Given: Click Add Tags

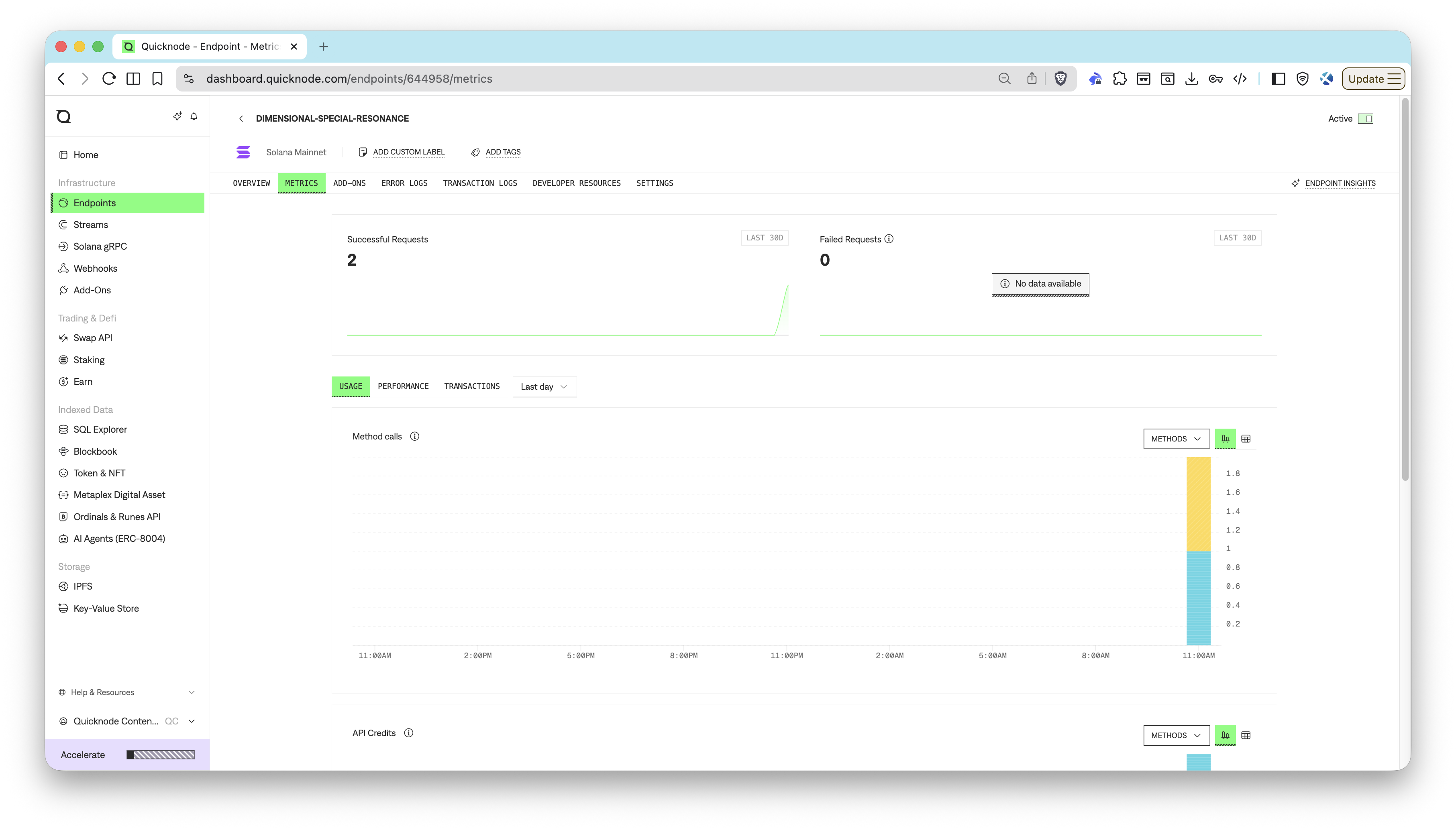Looking at the screenshot, I should [x=496, y=152].
